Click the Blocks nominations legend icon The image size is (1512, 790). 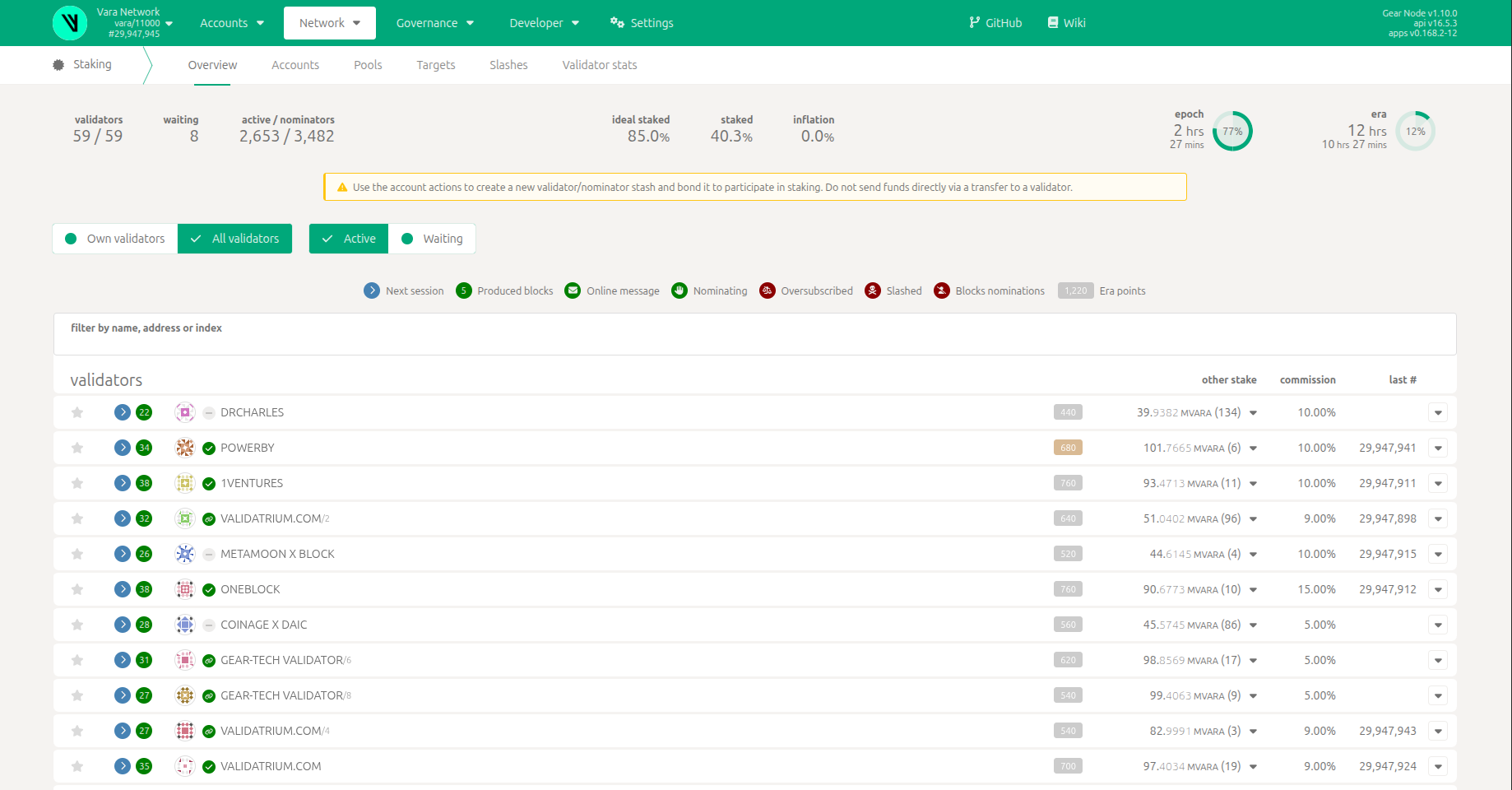coord(942,290)
